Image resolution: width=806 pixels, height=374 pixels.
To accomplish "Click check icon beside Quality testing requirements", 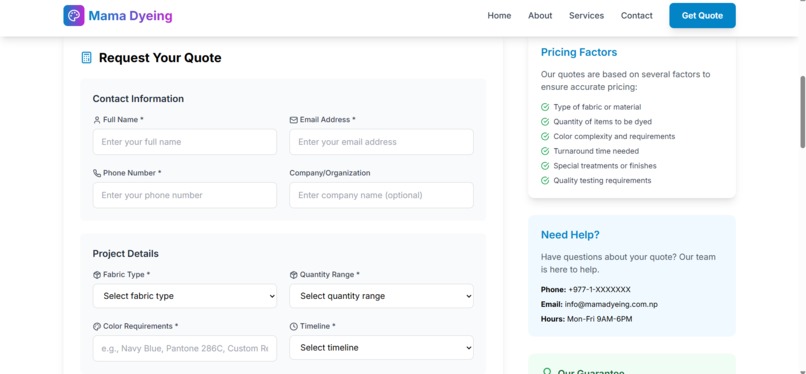I will pyautogui.click(x=545, y=180).
